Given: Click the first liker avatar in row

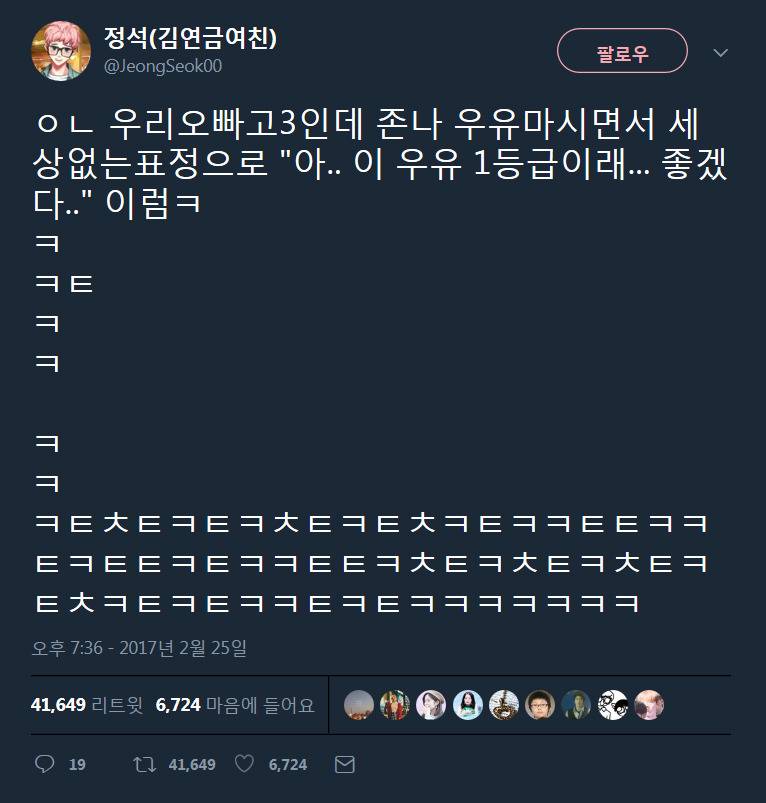Looking at the screenshot, I should pyautogui.click(x=359, y=705).
